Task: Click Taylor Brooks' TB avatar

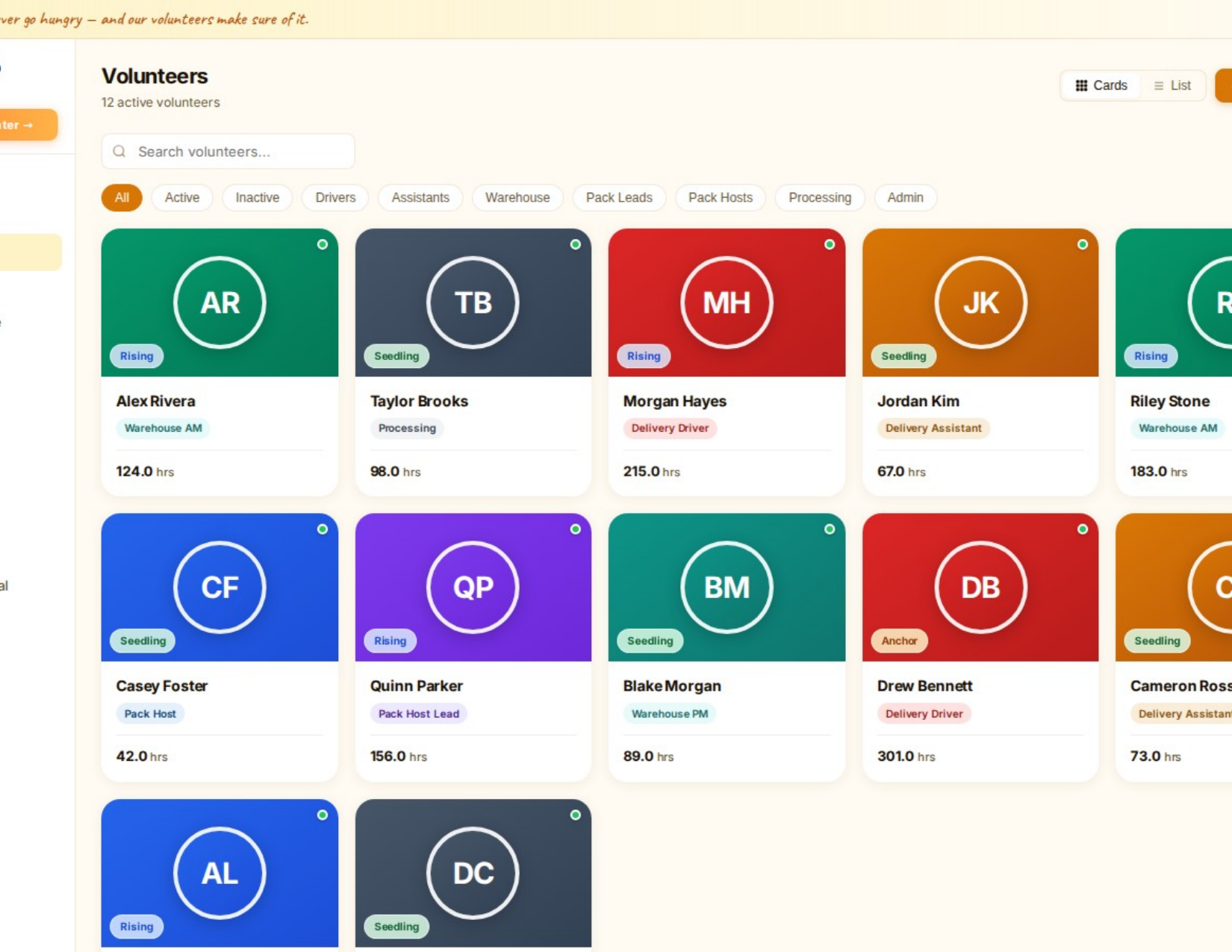Action: (473, 302)
